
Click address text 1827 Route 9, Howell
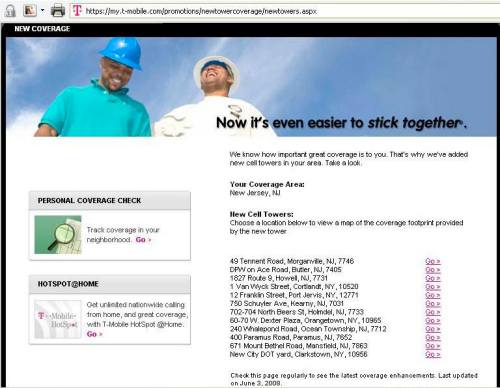279,278
